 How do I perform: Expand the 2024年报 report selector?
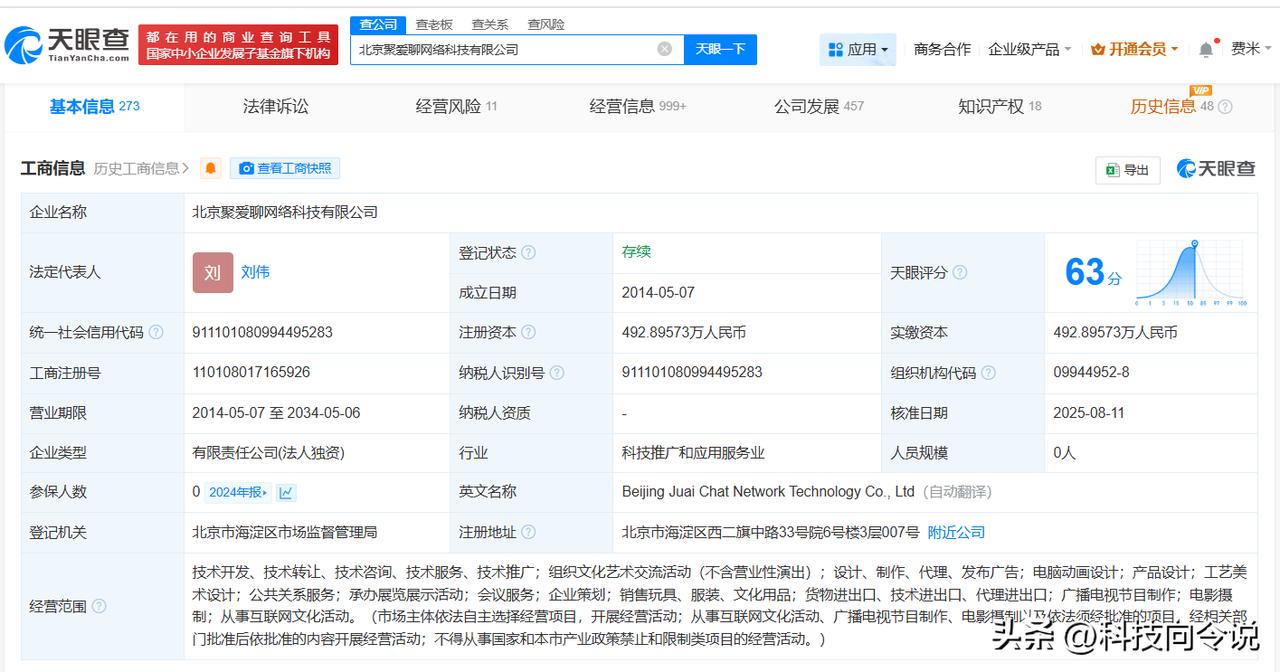pyautogui.click(x=238, y=492)
